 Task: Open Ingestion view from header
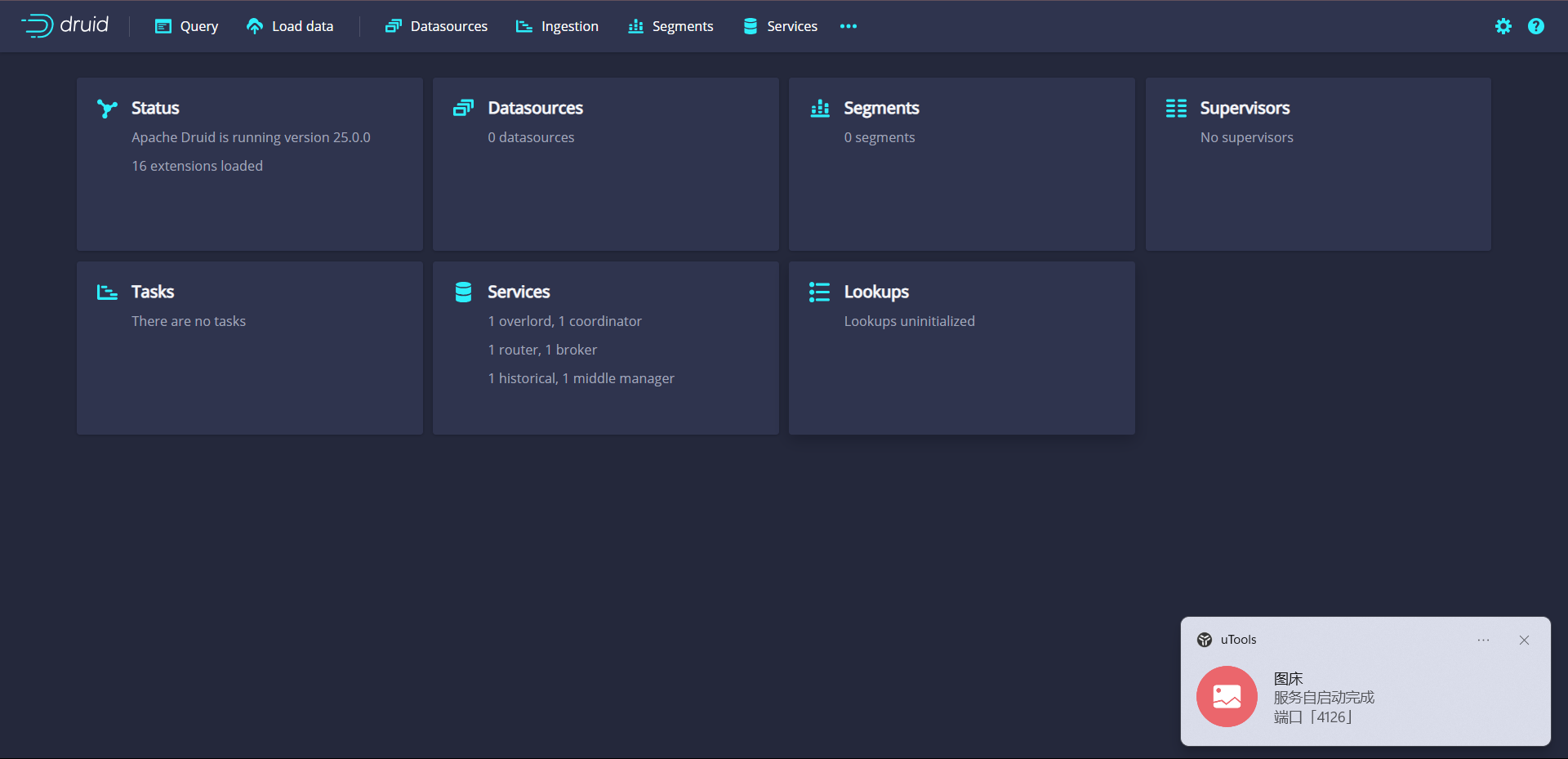(557, 26)
